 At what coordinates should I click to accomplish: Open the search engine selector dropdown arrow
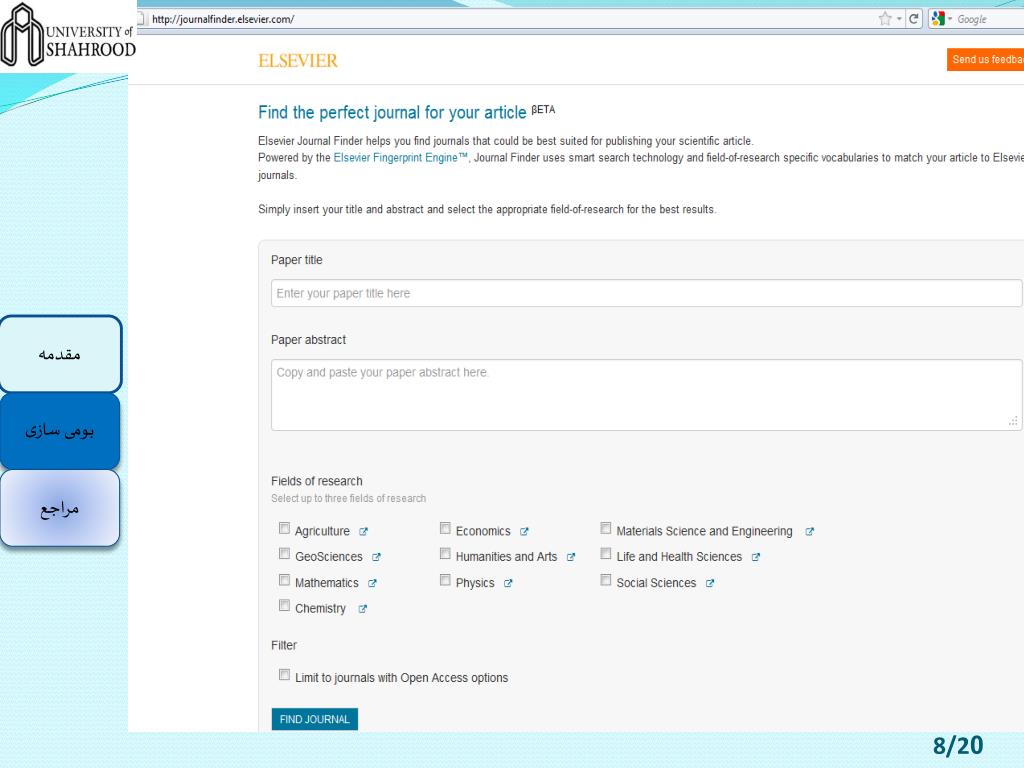(950, 19)
